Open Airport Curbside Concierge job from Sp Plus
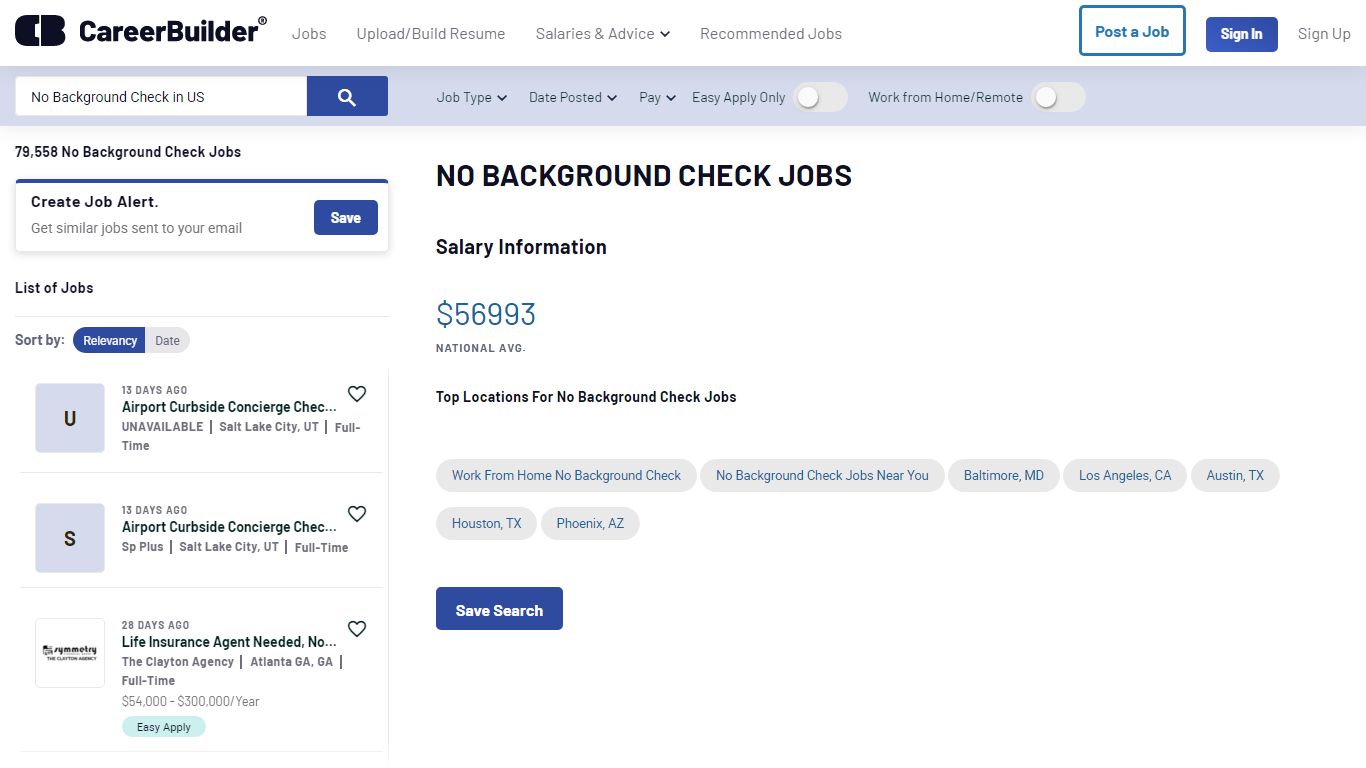The width and height of the screenshot is (1366, 768). (229, 527)
